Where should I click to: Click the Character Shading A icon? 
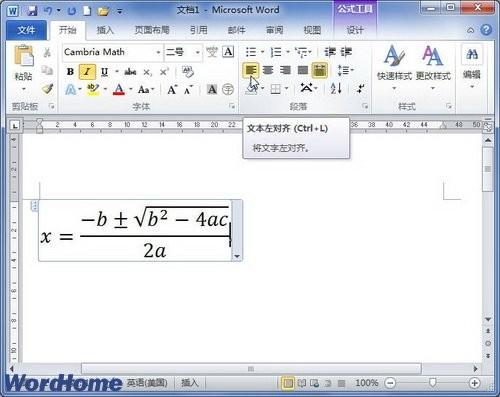(212, 89)
